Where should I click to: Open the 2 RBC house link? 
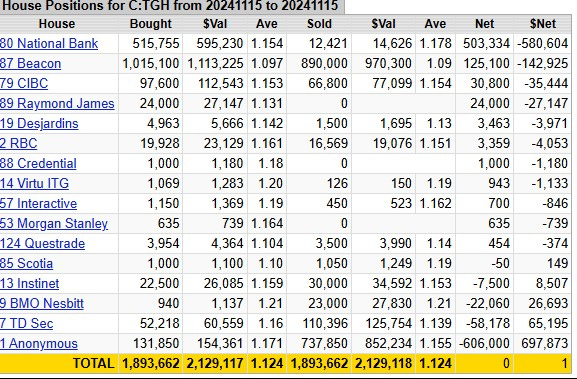coord(18,143)
